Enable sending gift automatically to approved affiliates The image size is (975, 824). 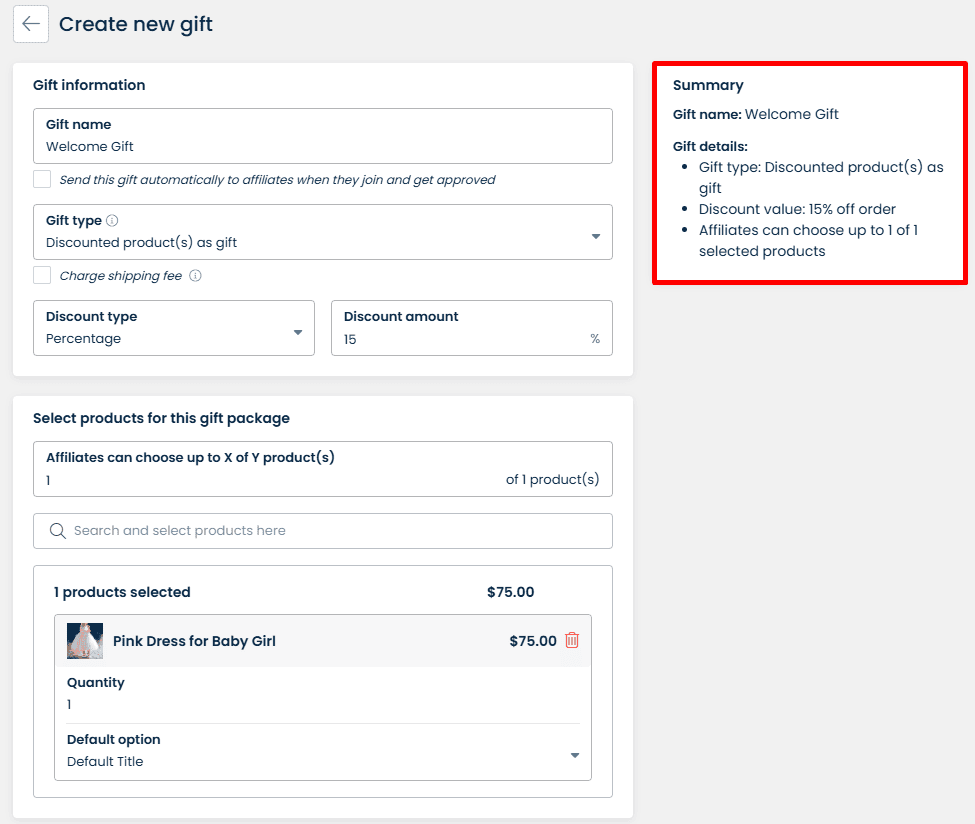[42, 180]
